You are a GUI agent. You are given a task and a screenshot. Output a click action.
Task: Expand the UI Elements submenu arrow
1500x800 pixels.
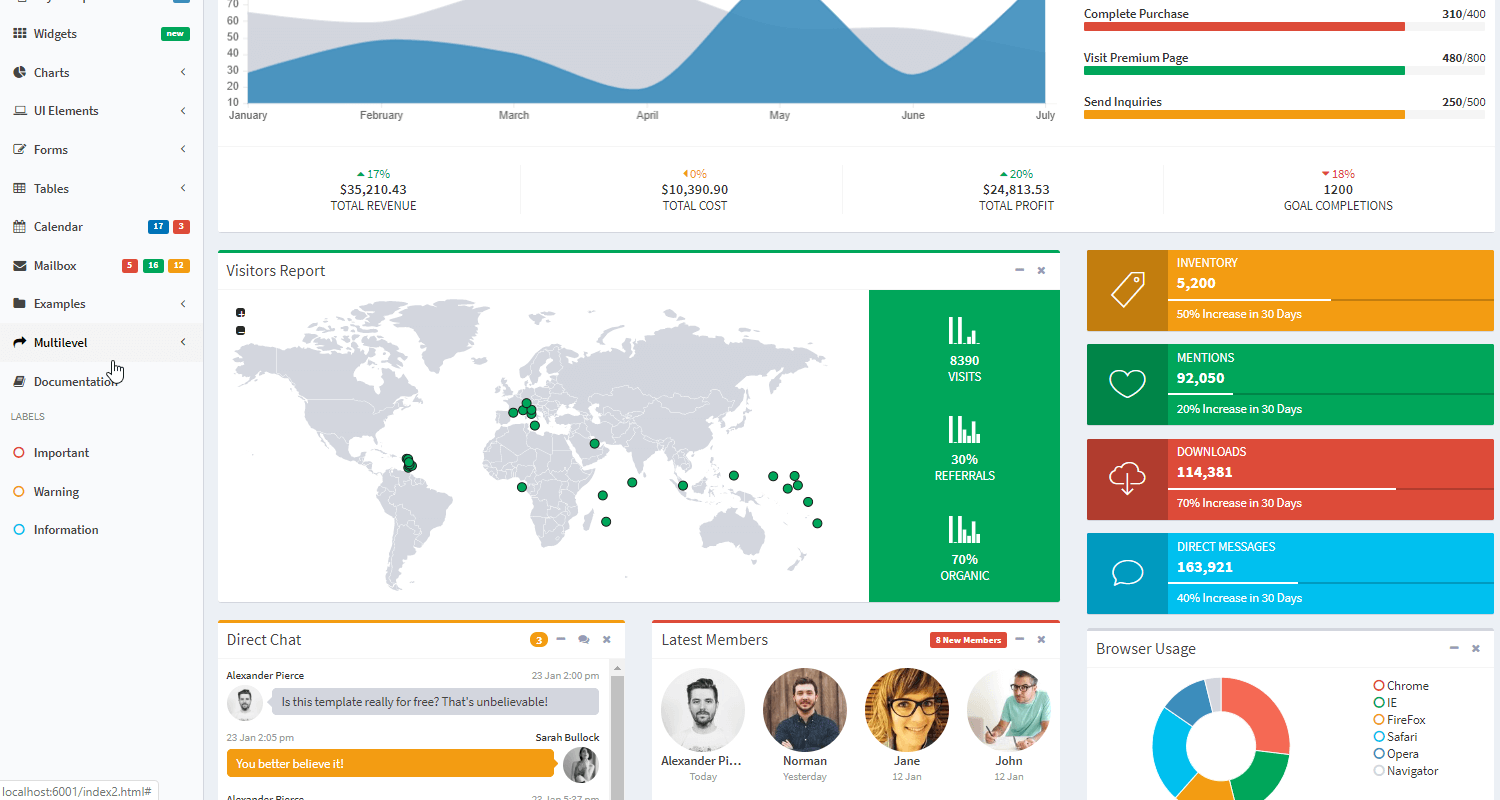[x=183, y=111]
